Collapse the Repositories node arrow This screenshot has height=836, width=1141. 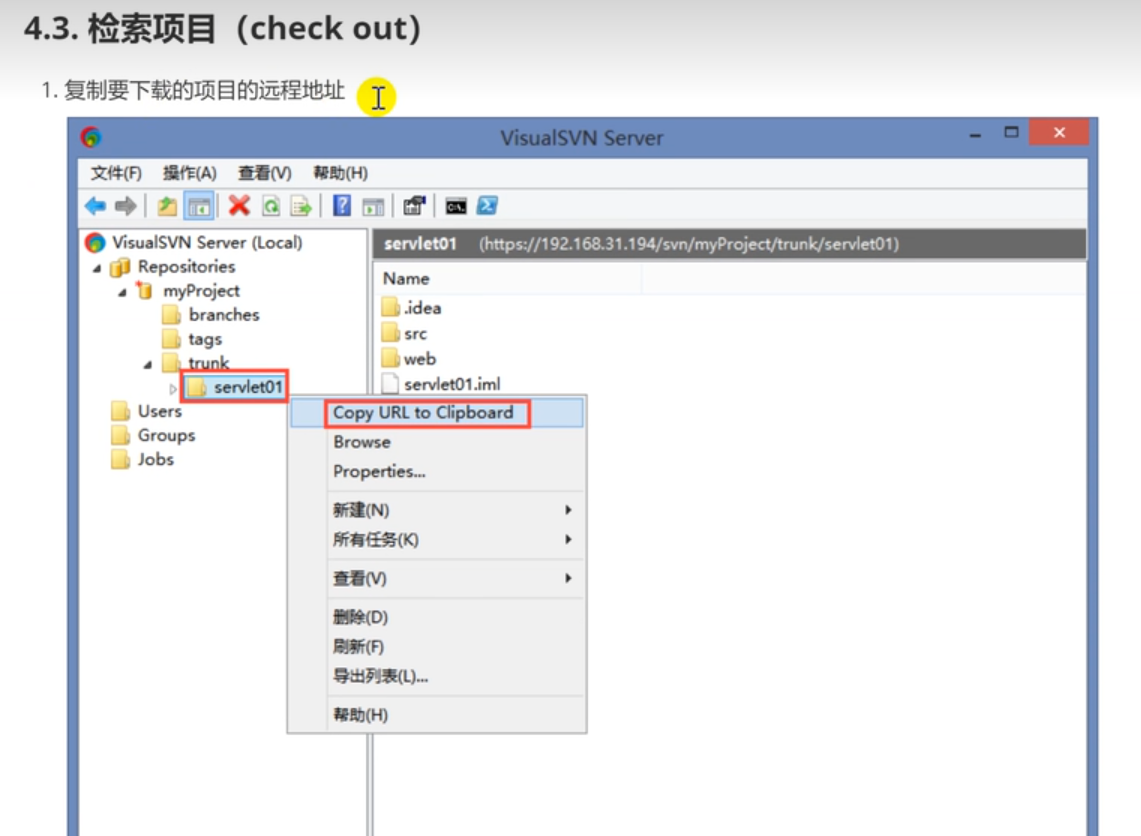[x=97, y=268]
